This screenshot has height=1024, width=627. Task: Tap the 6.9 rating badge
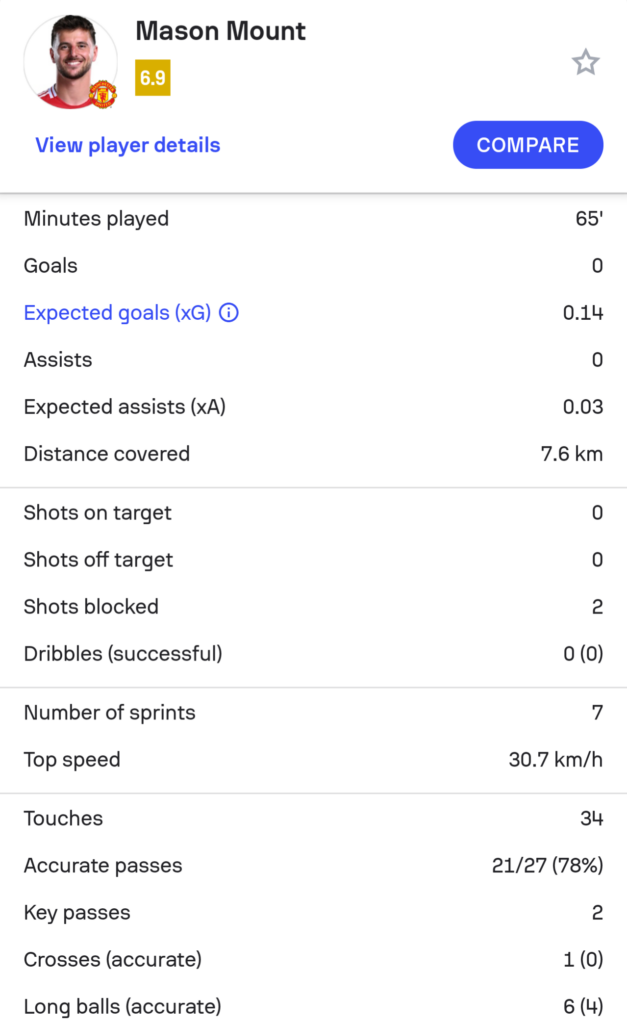[153, 78]
